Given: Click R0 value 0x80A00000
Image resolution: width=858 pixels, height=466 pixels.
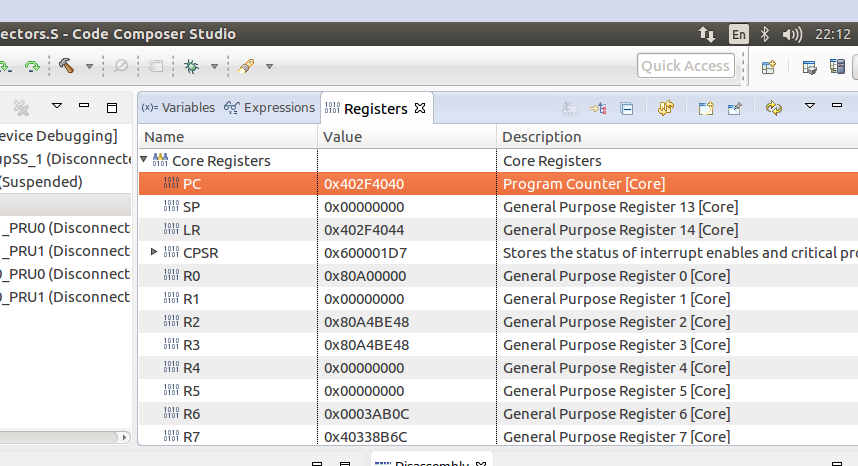Looking at the screenshot, I should click(x=365, y=276).
